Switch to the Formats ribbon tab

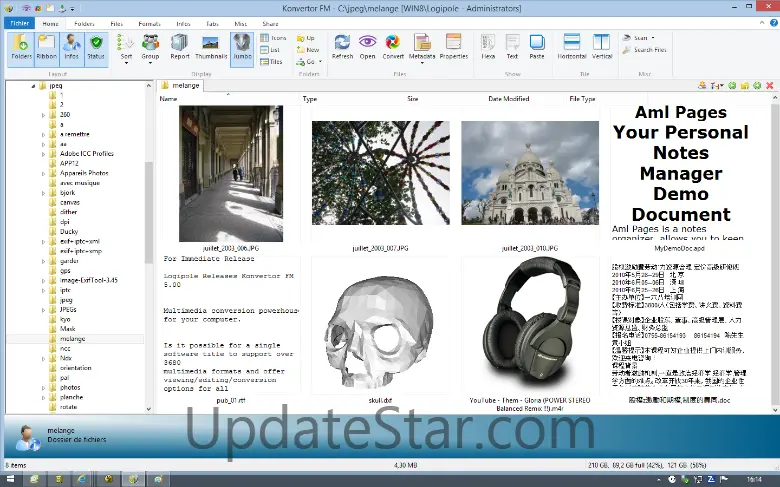pos(150,22)
